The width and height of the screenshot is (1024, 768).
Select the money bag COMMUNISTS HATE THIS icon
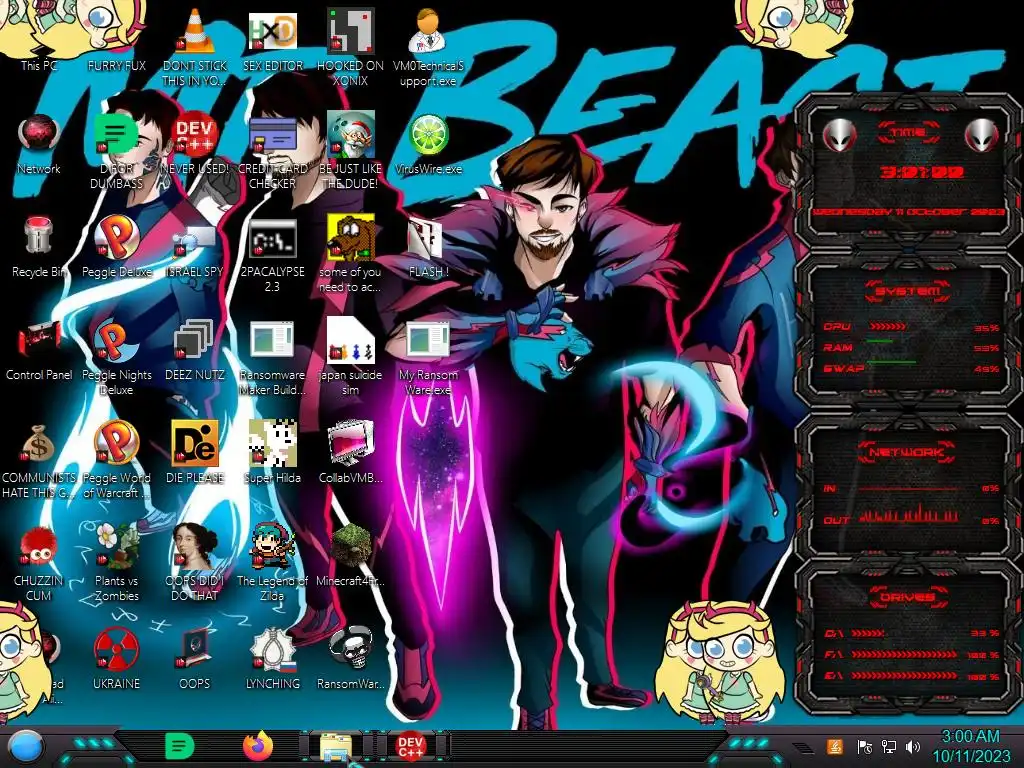[39, 444]
